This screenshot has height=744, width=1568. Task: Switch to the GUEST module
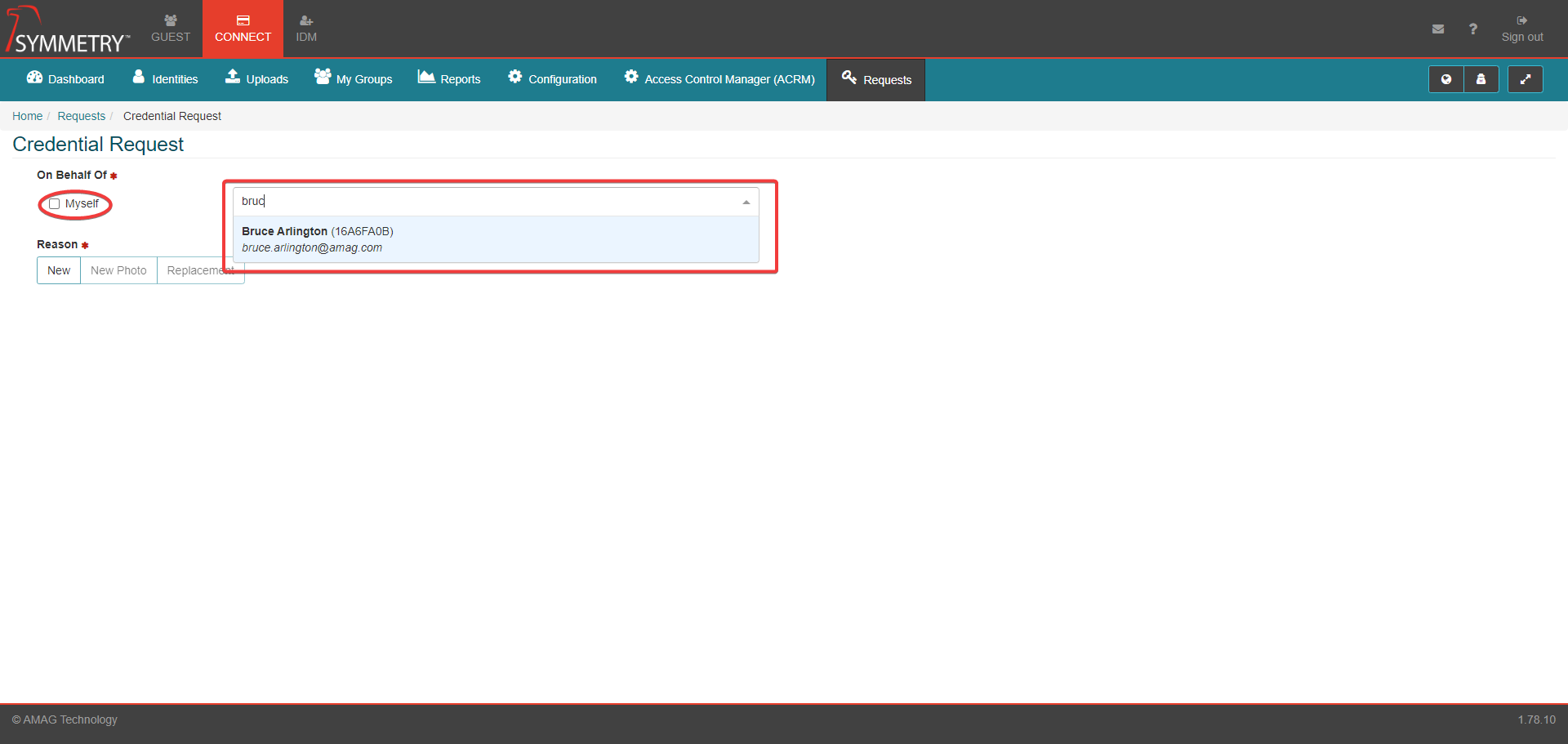point(171,29)
